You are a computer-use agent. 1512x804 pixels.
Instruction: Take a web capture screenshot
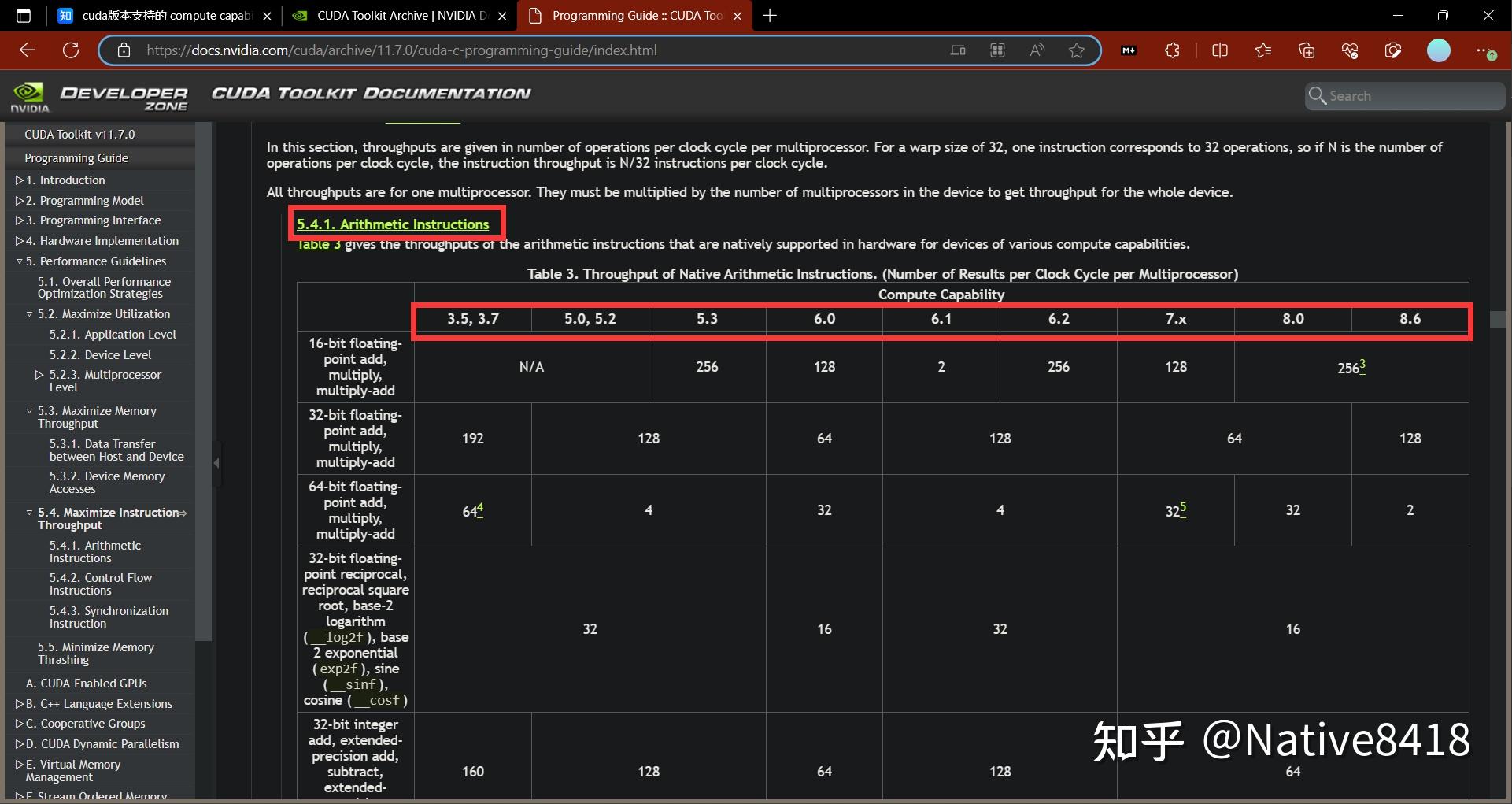[x=1393, y=50]
